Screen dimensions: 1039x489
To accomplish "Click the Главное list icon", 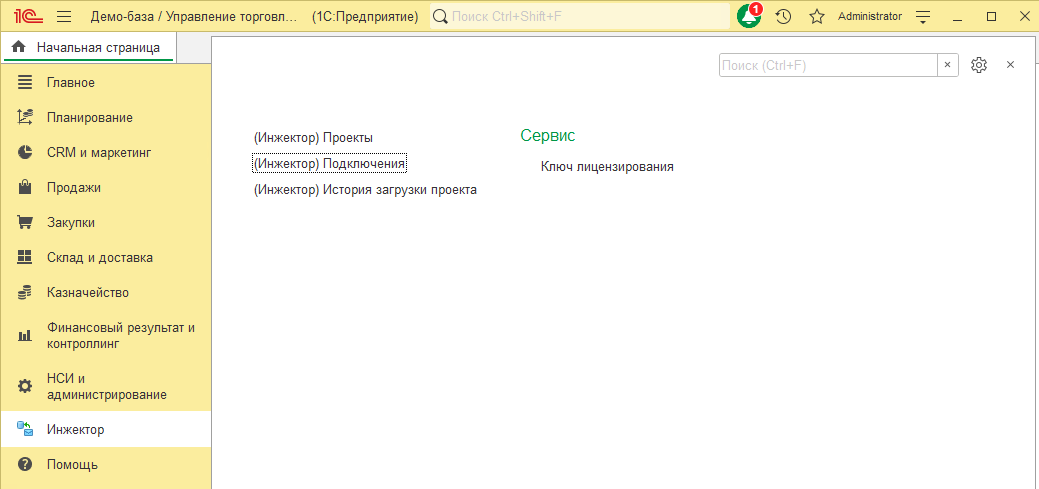I will (25, 83).
